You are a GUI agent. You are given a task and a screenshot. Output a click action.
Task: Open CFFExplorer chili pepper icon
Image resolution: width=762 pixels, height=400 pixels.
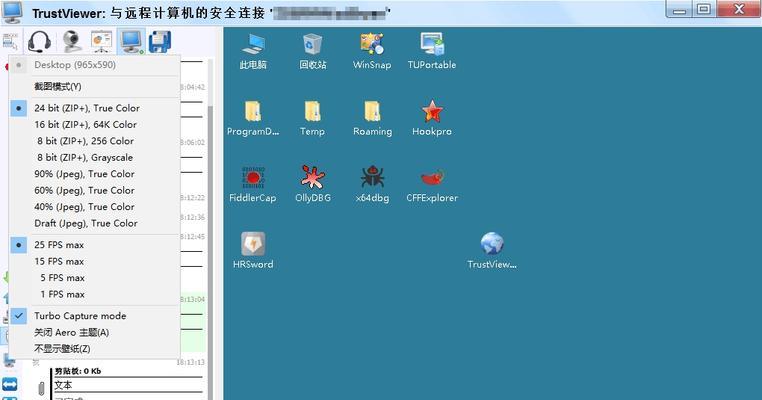coord(432,184)
